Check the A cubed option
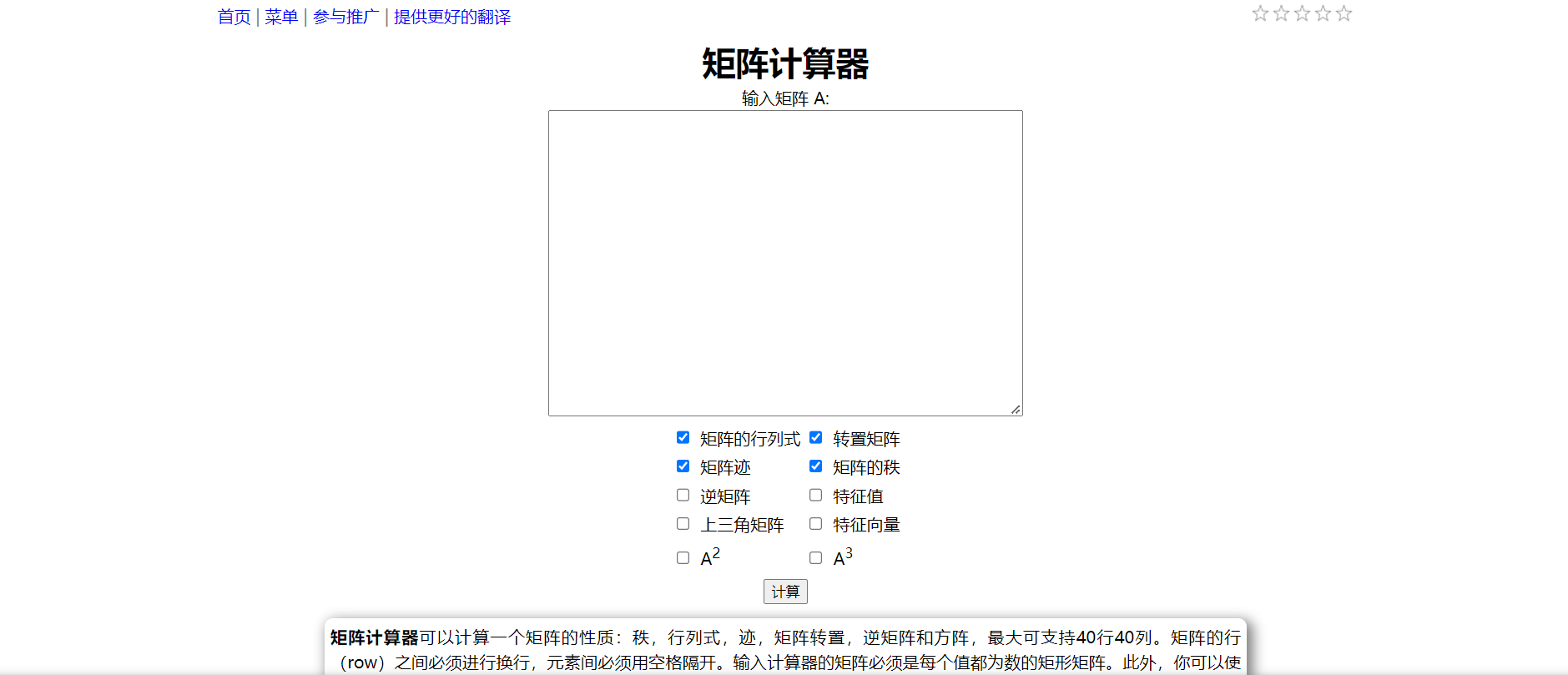The width and height of the screenshot is (1568, 675). pos(815,557)
